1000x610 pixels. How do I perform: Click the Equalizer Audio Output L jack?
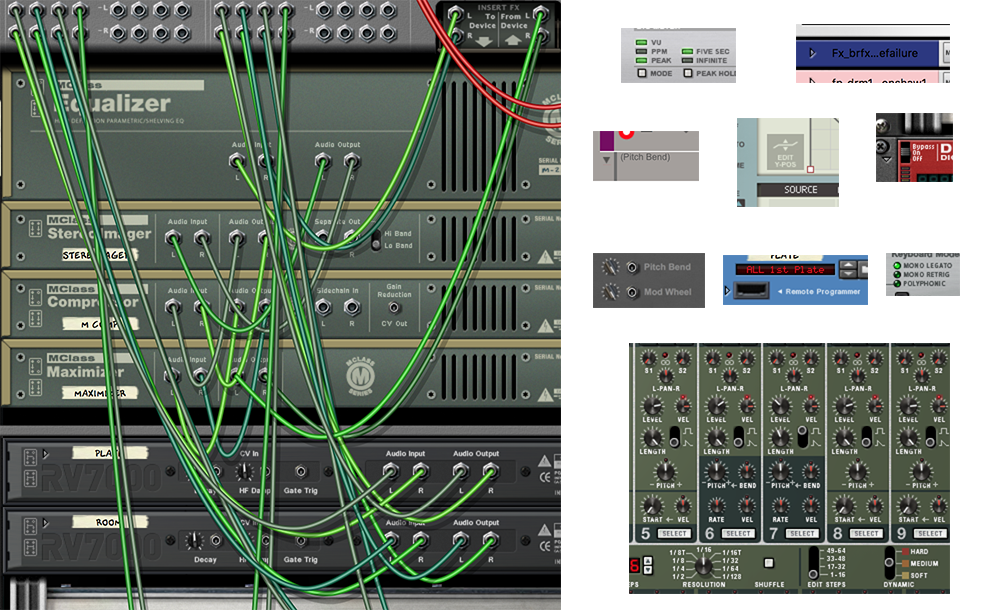pos(323,161)
